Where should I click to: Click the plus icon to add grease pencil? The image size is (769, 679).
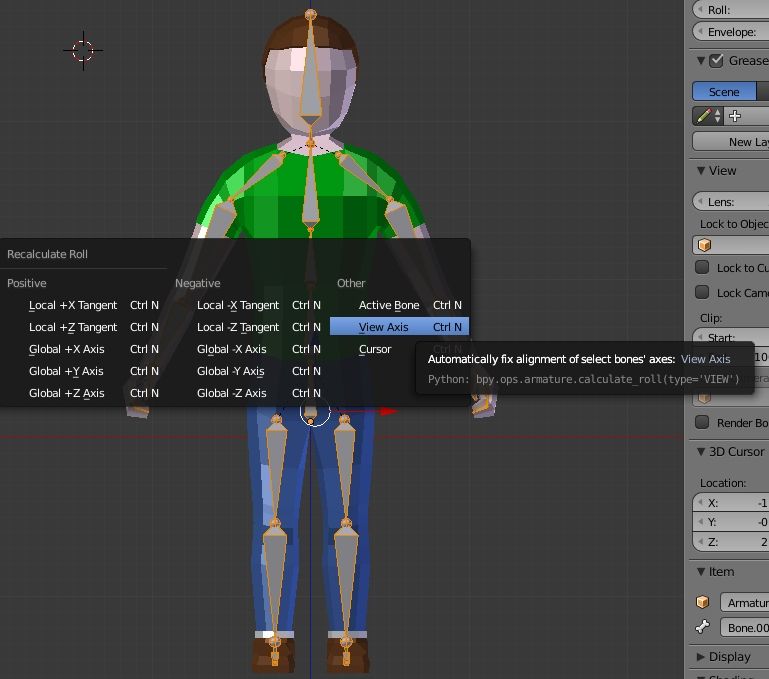click(x=735, y=116)
